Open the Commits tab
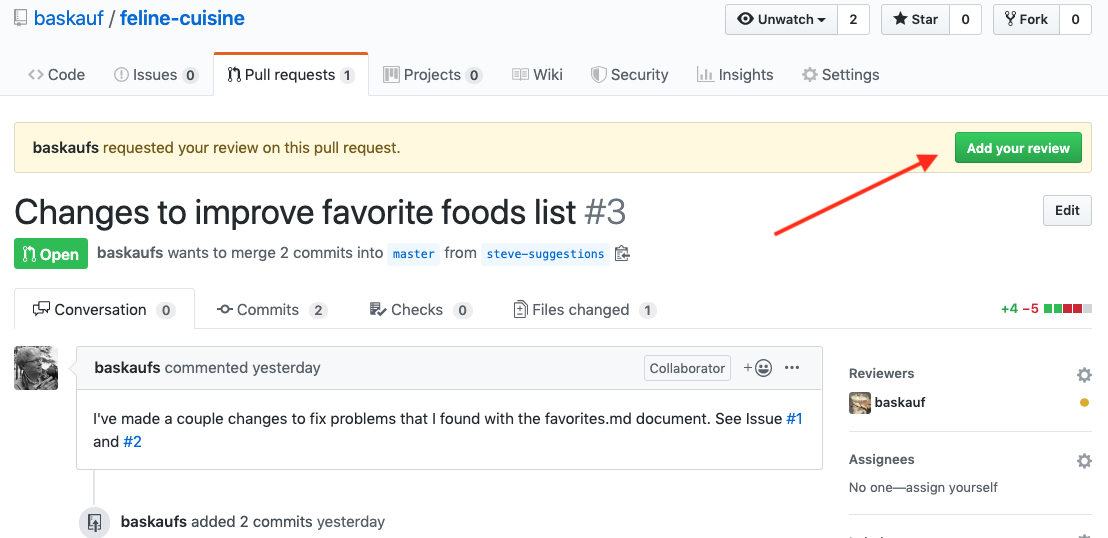Viewport: 1108px width, 538px height. pyautogui.click(x=272, y=310)
